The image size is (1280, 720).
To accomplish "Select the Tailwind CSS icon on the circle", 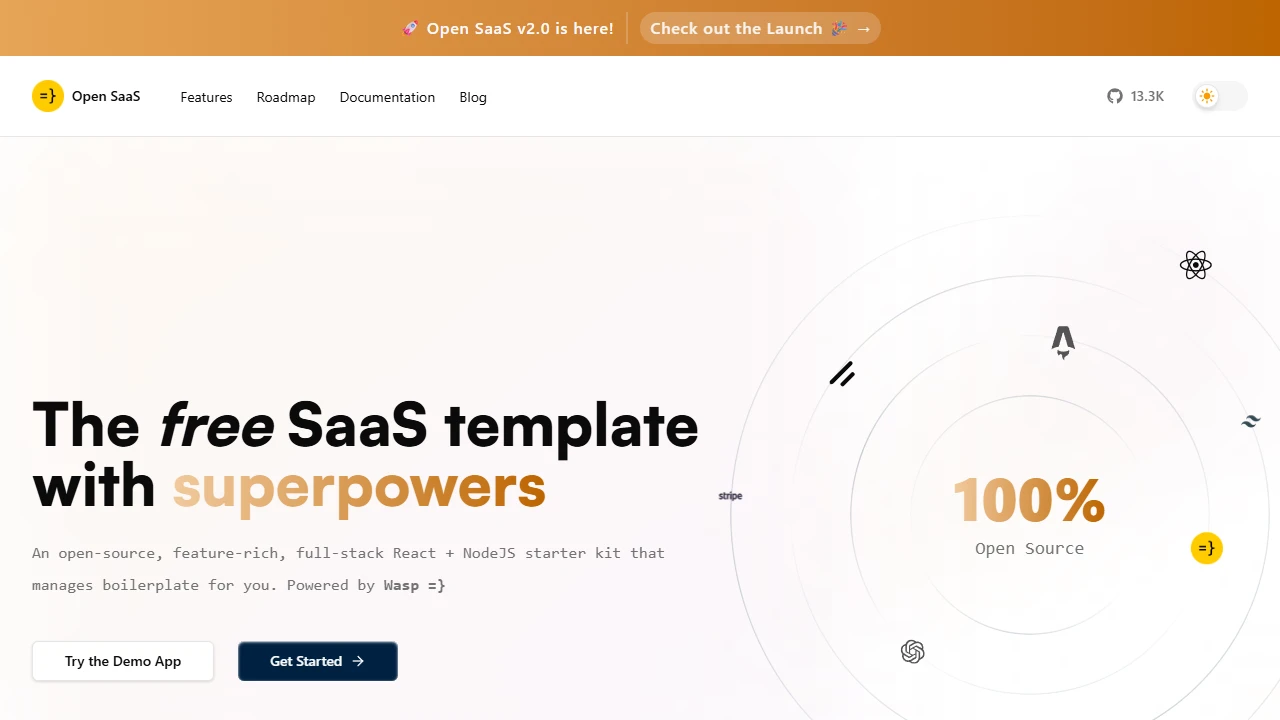I will pyautogui.click(x=1250, y=421).
